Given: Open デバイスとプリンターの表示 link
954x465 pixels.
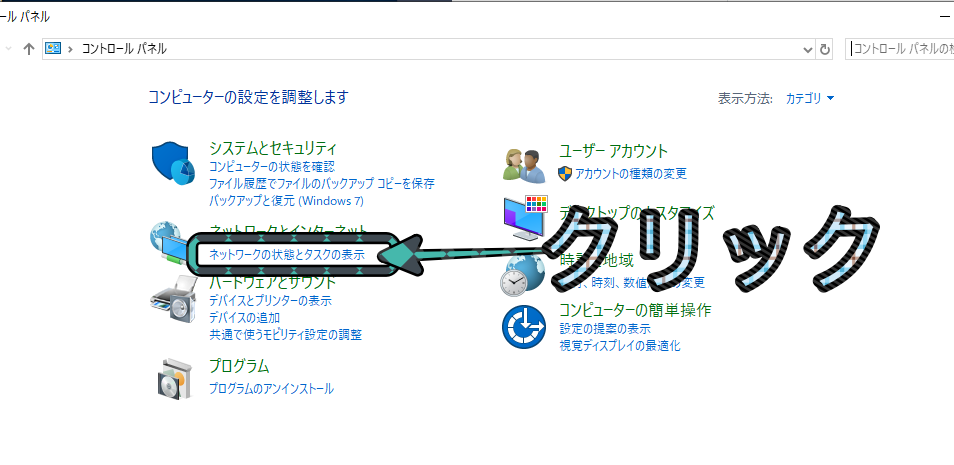Looking at the screenshot, I should coord(270,300).
